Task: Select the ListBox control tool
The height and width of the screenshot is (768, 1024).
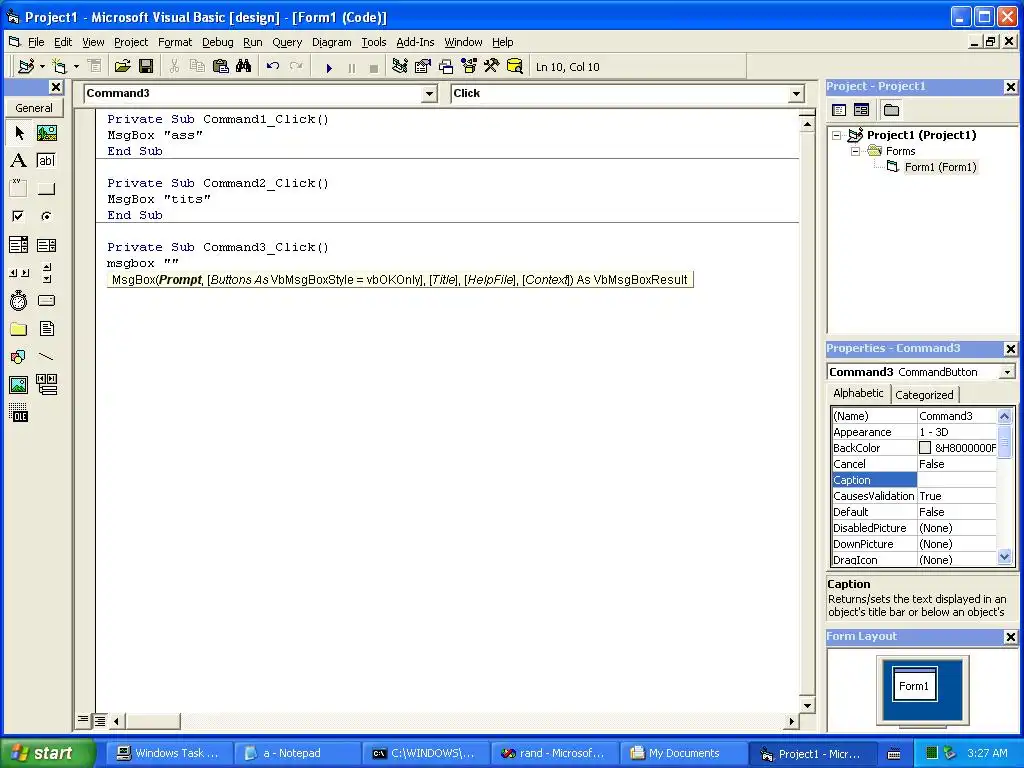Action: 46,245
